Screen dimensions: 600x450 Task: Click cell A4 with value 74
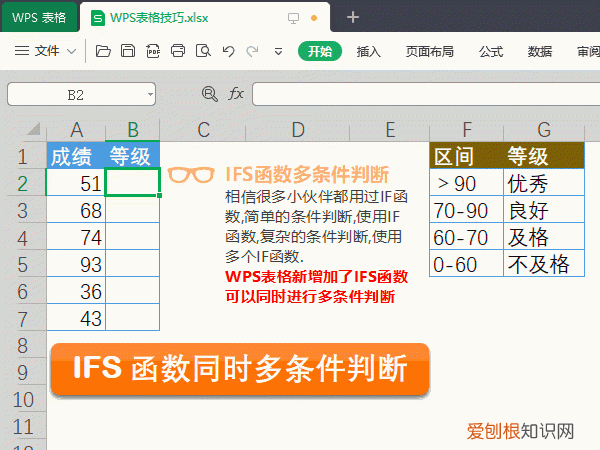76,237
